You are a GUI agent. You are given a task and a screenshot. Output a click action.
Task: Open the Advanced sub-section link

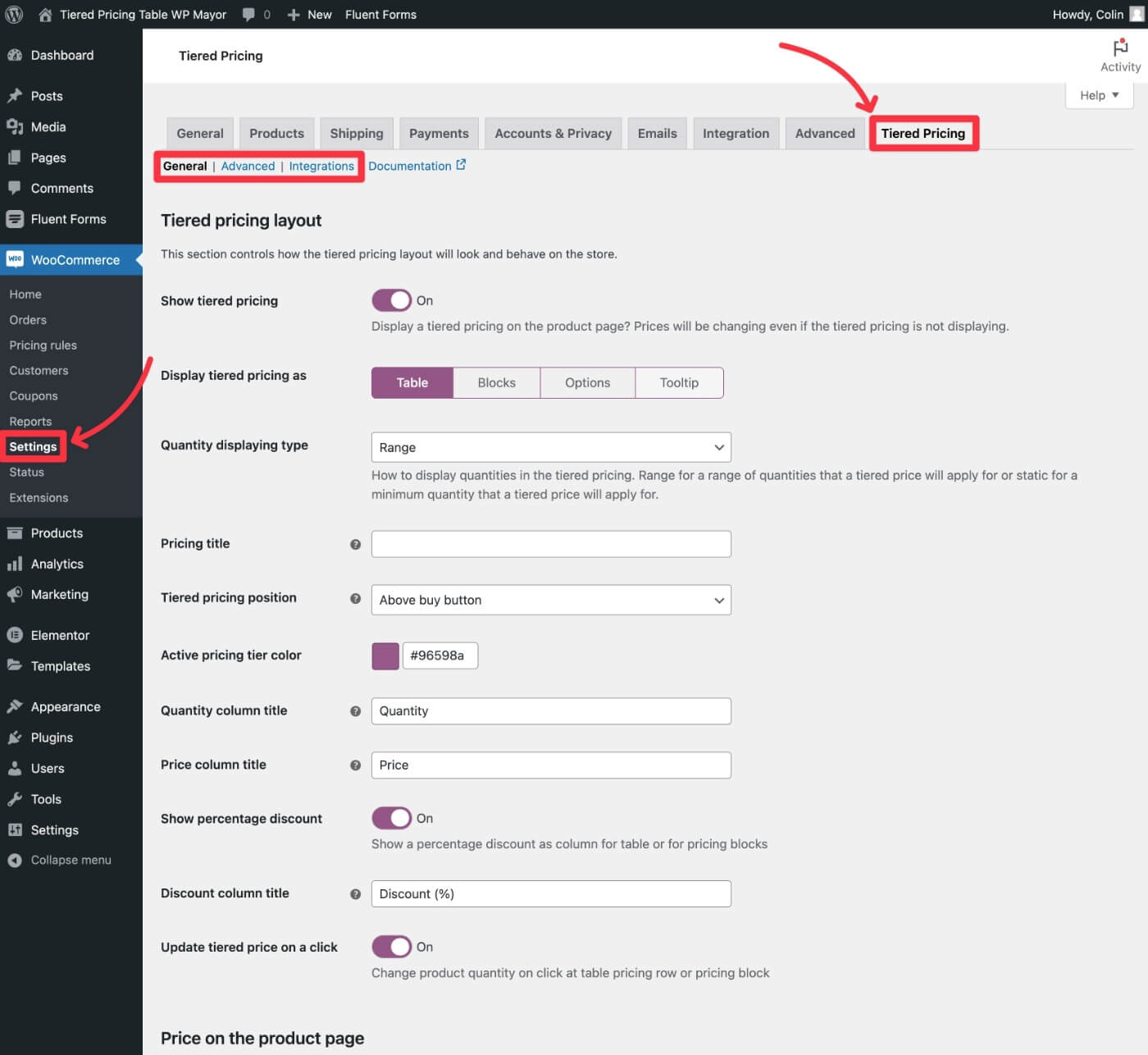coord(248,166)
